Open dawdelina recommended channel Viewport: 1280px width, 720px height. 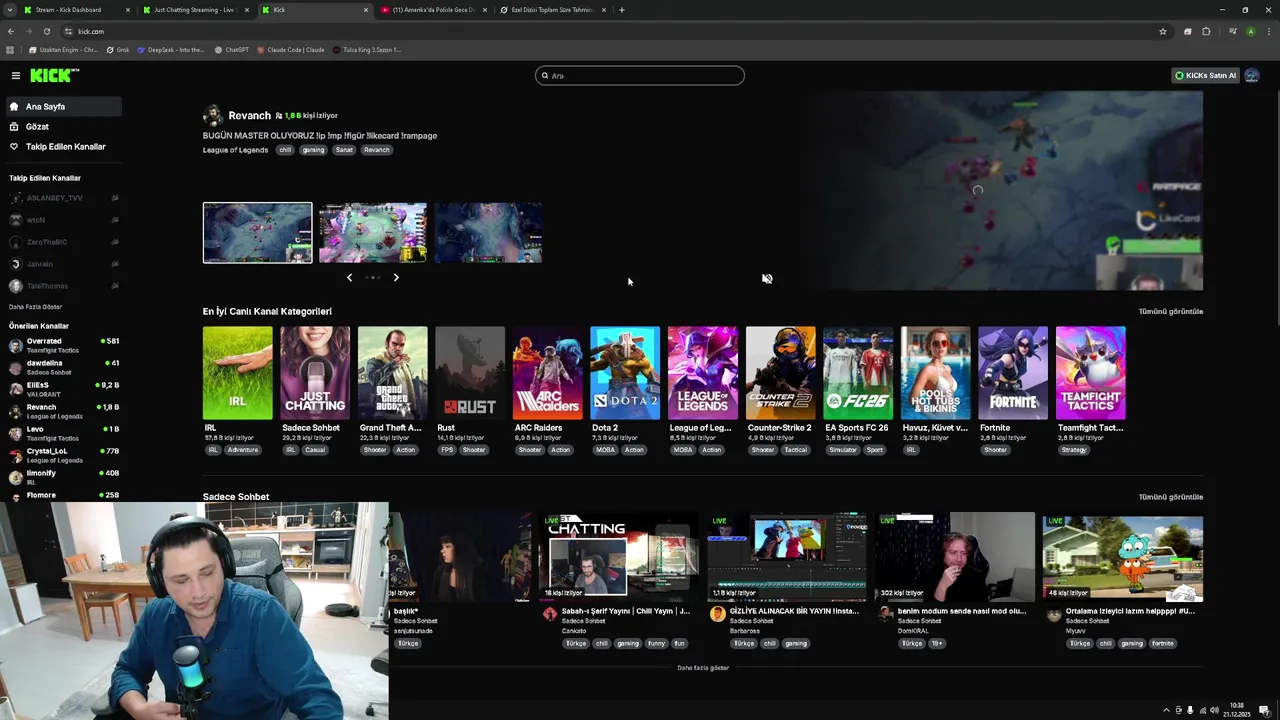point(62,367)
